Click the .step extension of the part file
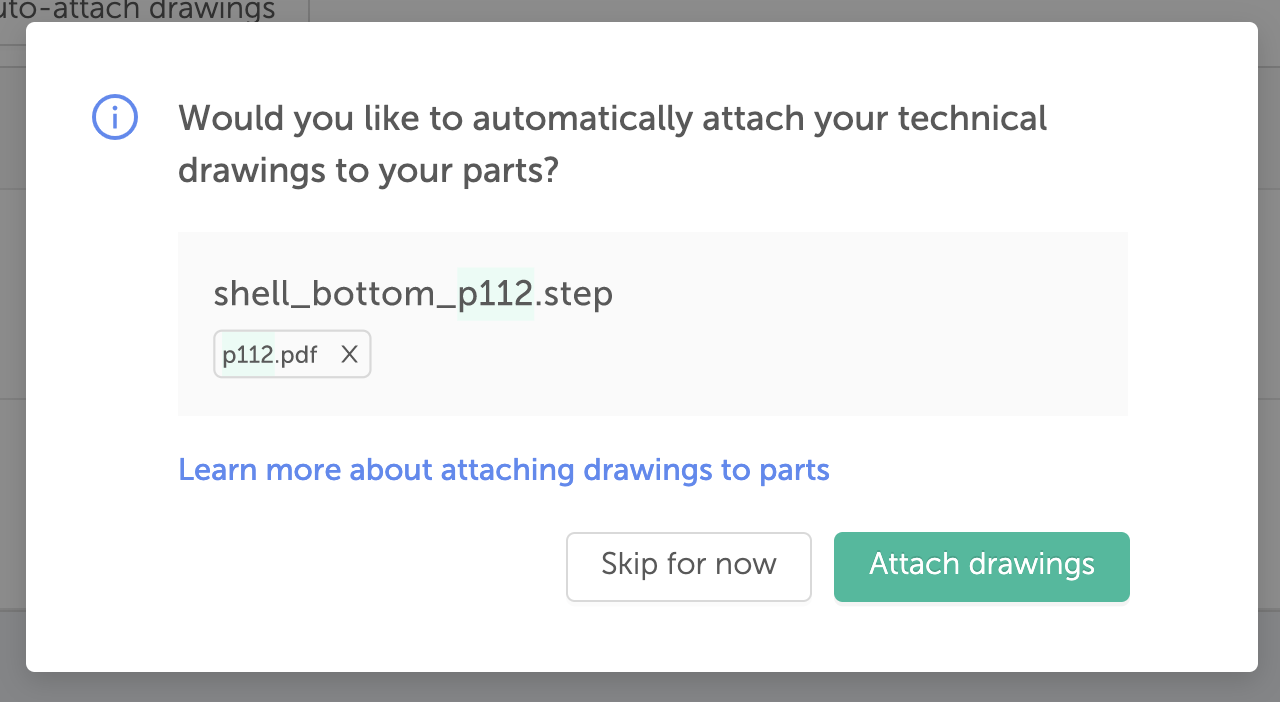 pos(573,294)
